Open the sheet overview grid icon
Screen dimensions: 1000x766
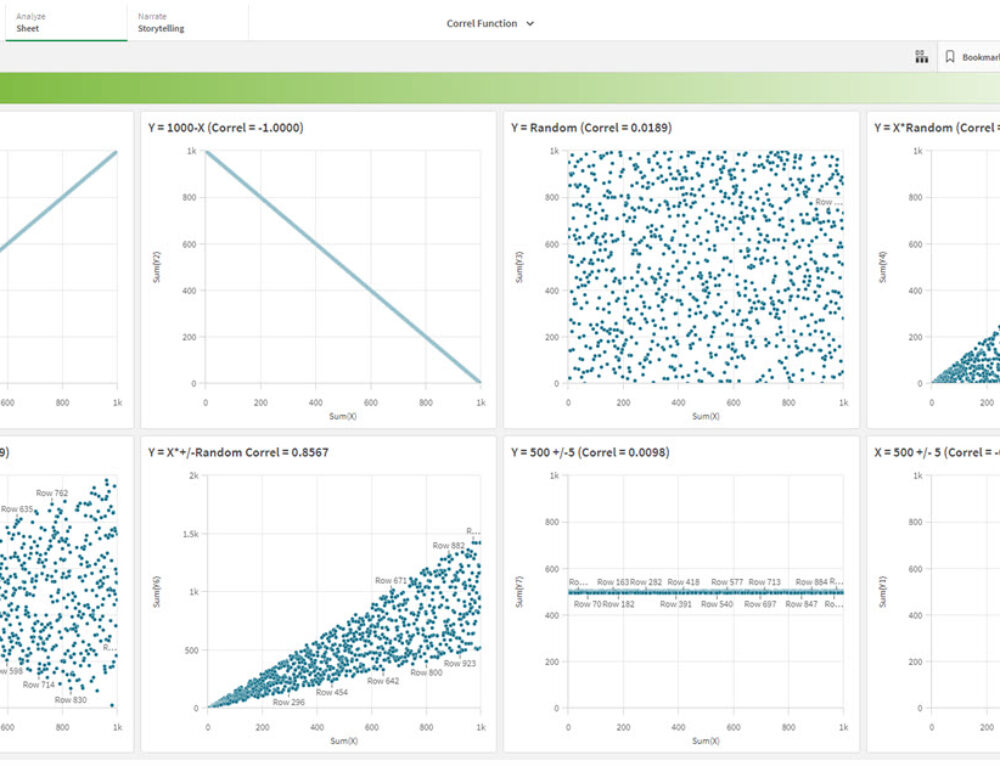922,57
